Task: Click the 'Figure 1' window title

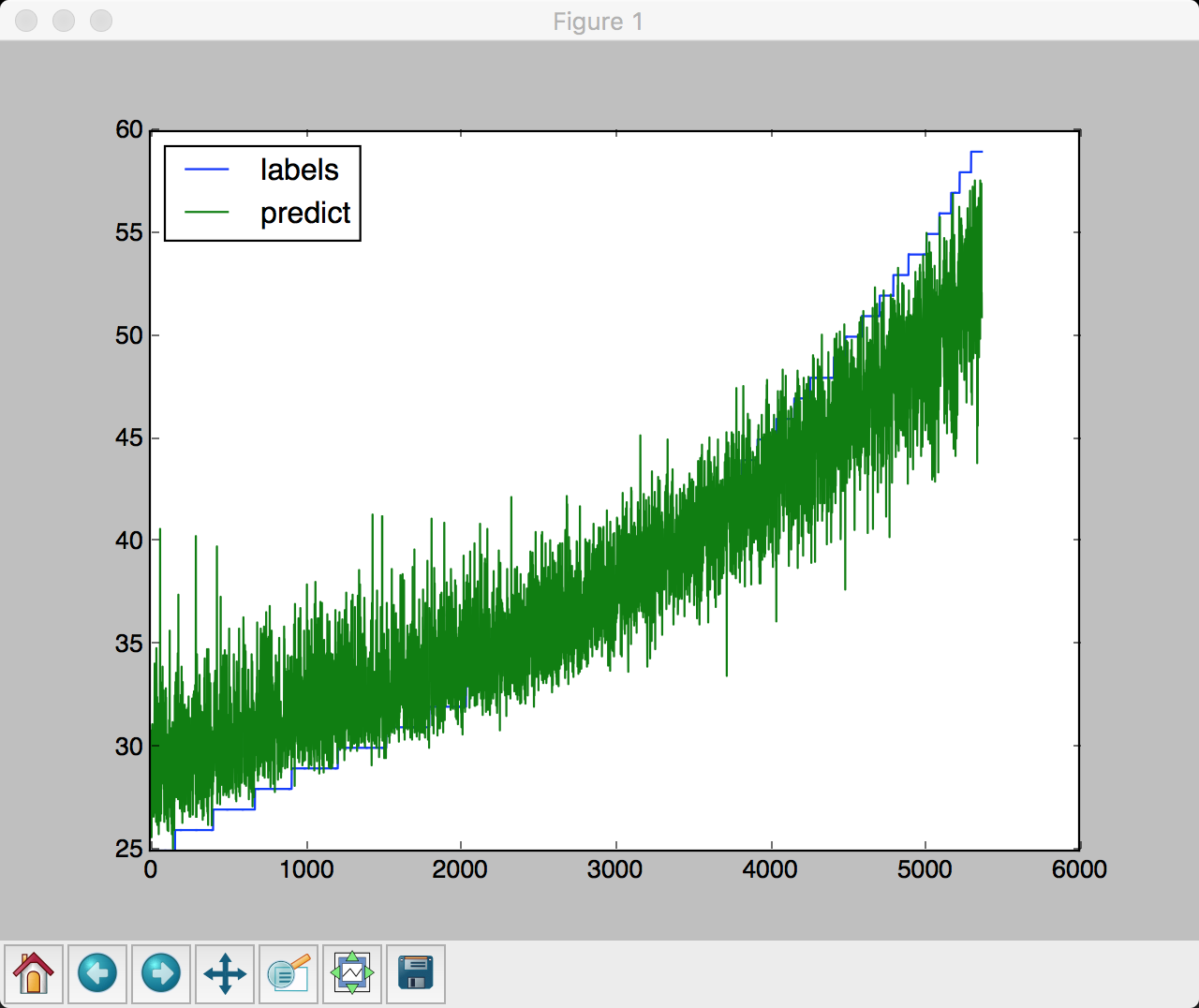Action: 598,22
